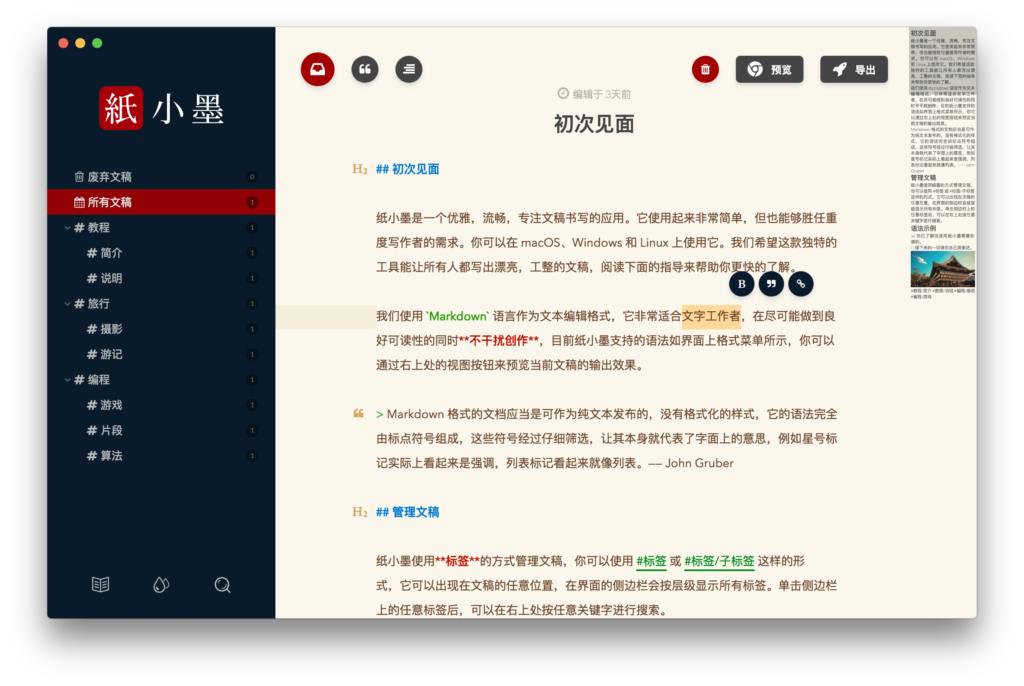Apply bold using the floating B button

[741, 284]
